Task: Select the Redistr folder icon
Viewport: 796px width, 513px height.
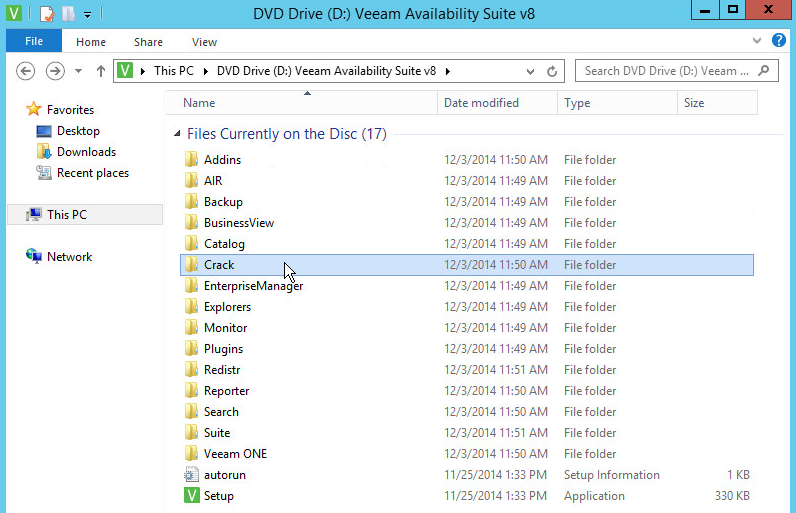Action: pyautogui.click(x=191, y=369)
